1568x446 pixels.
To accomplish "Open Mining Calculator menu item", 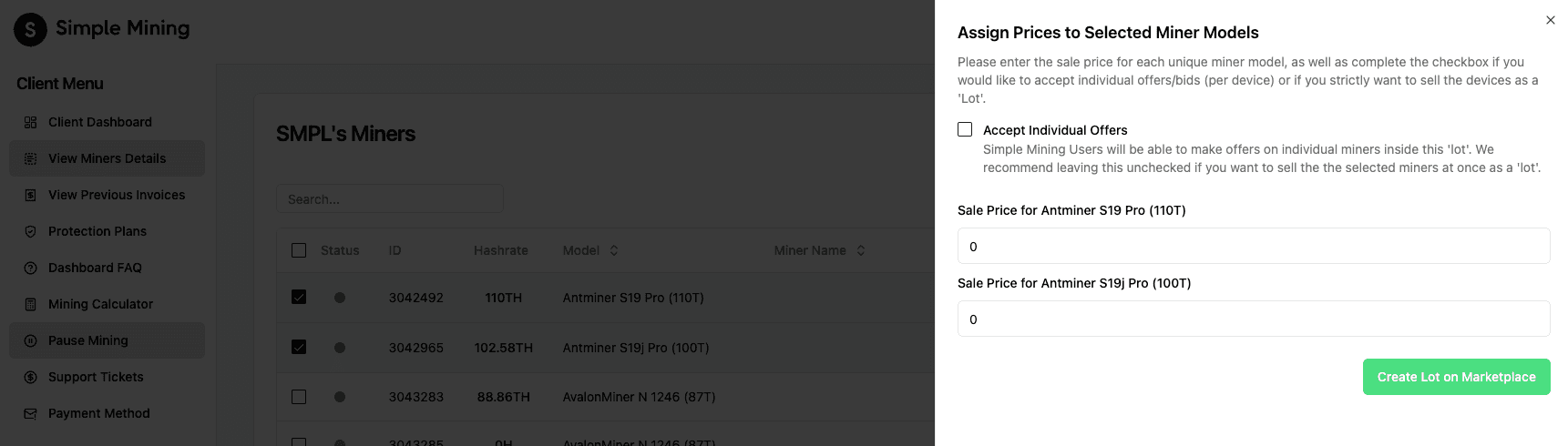I will coord(107,304).
